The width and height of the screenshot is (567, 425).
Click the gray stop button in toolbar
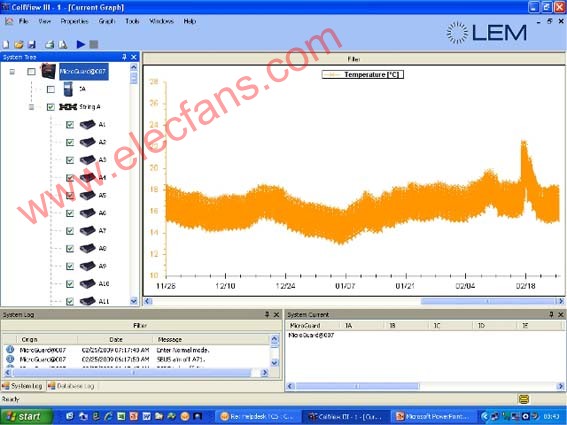tap(94, 44)
